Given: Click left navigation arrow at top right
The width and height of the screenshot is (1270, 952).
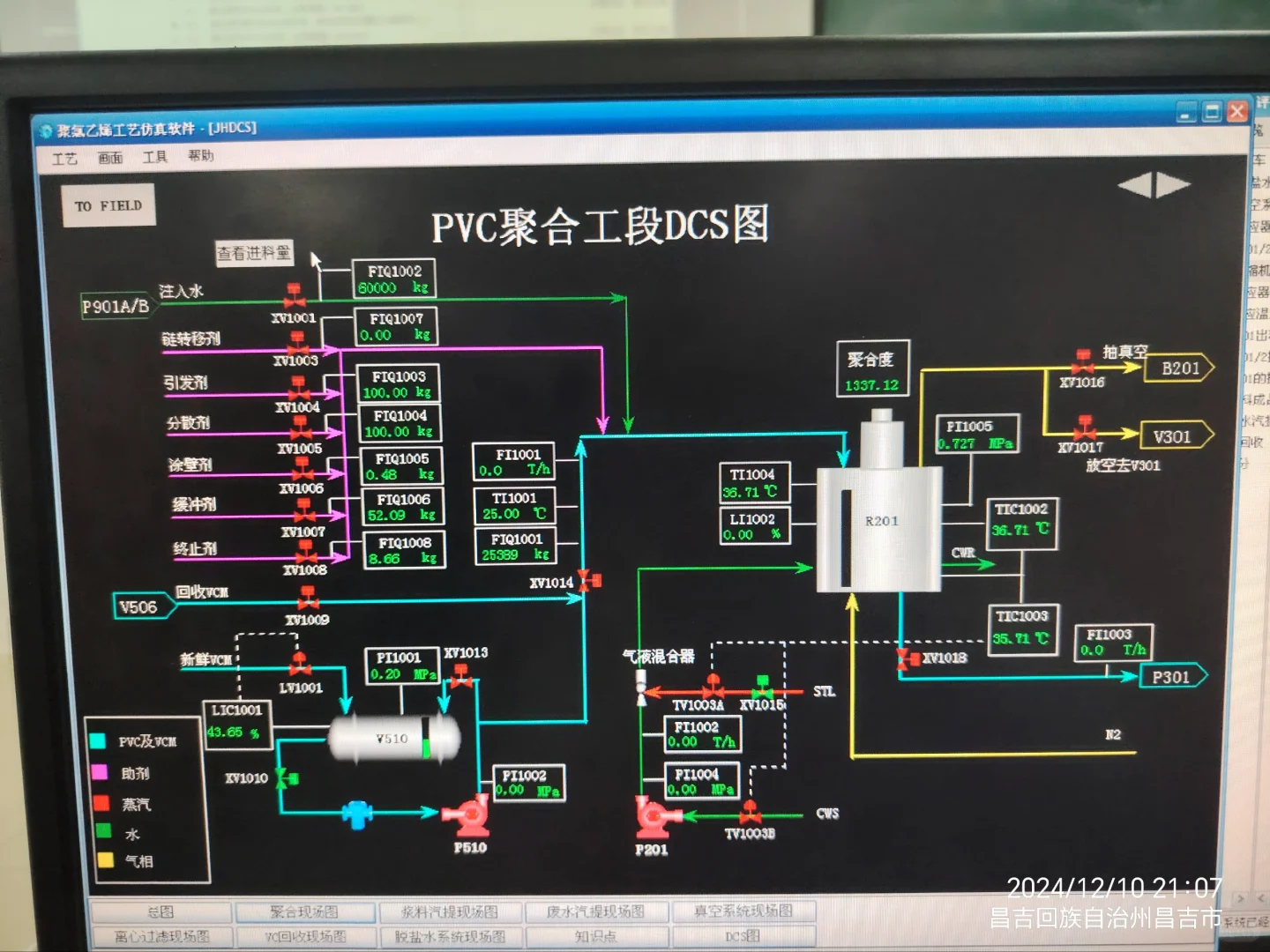Looking at the screenshot, I should [1136, 185].
